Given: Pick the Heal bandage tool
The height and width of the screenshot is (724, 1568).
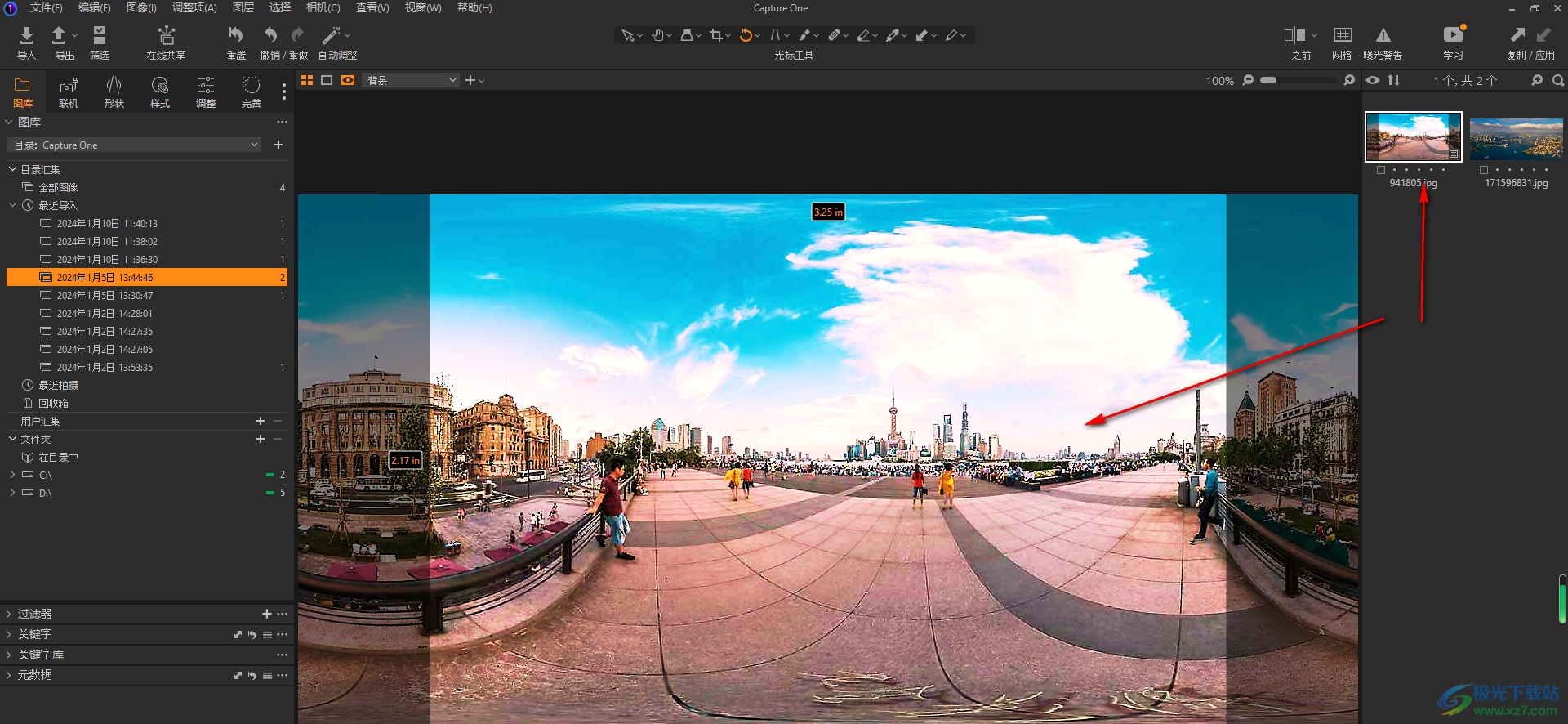Looking at the screenshot, I should point(834,35).
